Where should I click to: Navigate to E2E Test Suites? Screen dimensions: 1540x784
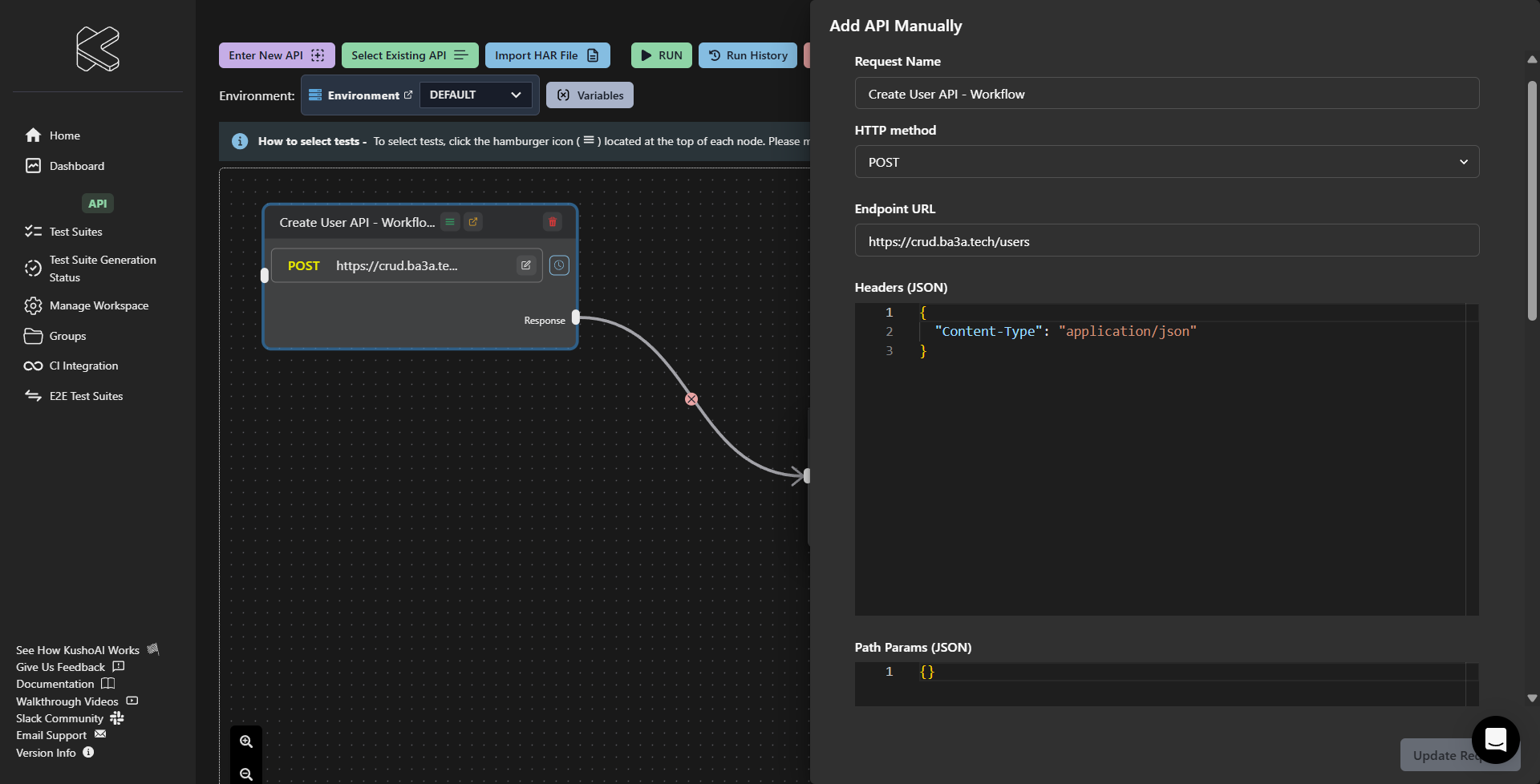(86, 396)
